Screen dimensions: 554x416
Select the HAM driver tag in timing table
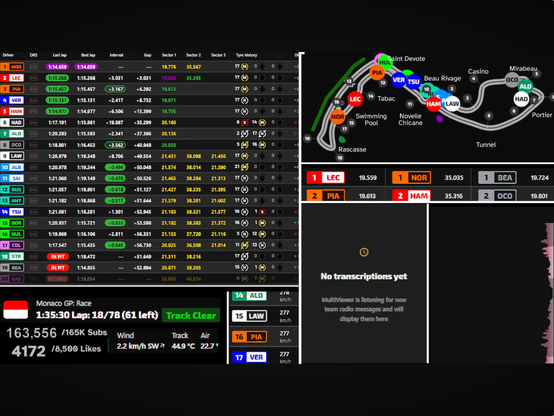[x=12, y=111]
